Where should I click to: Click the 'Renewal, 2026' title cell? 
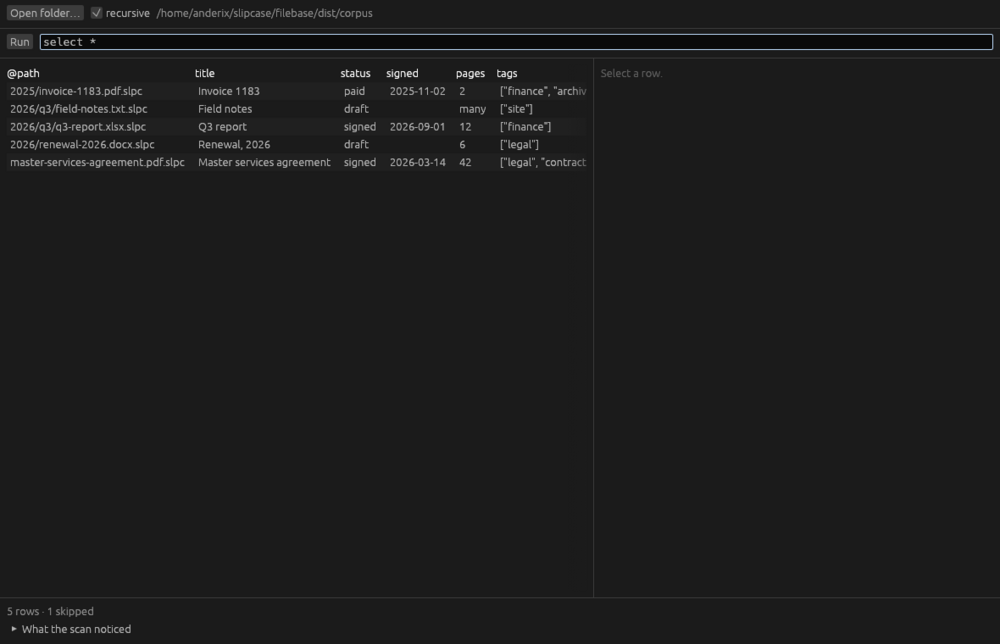(x=234, y=145)
